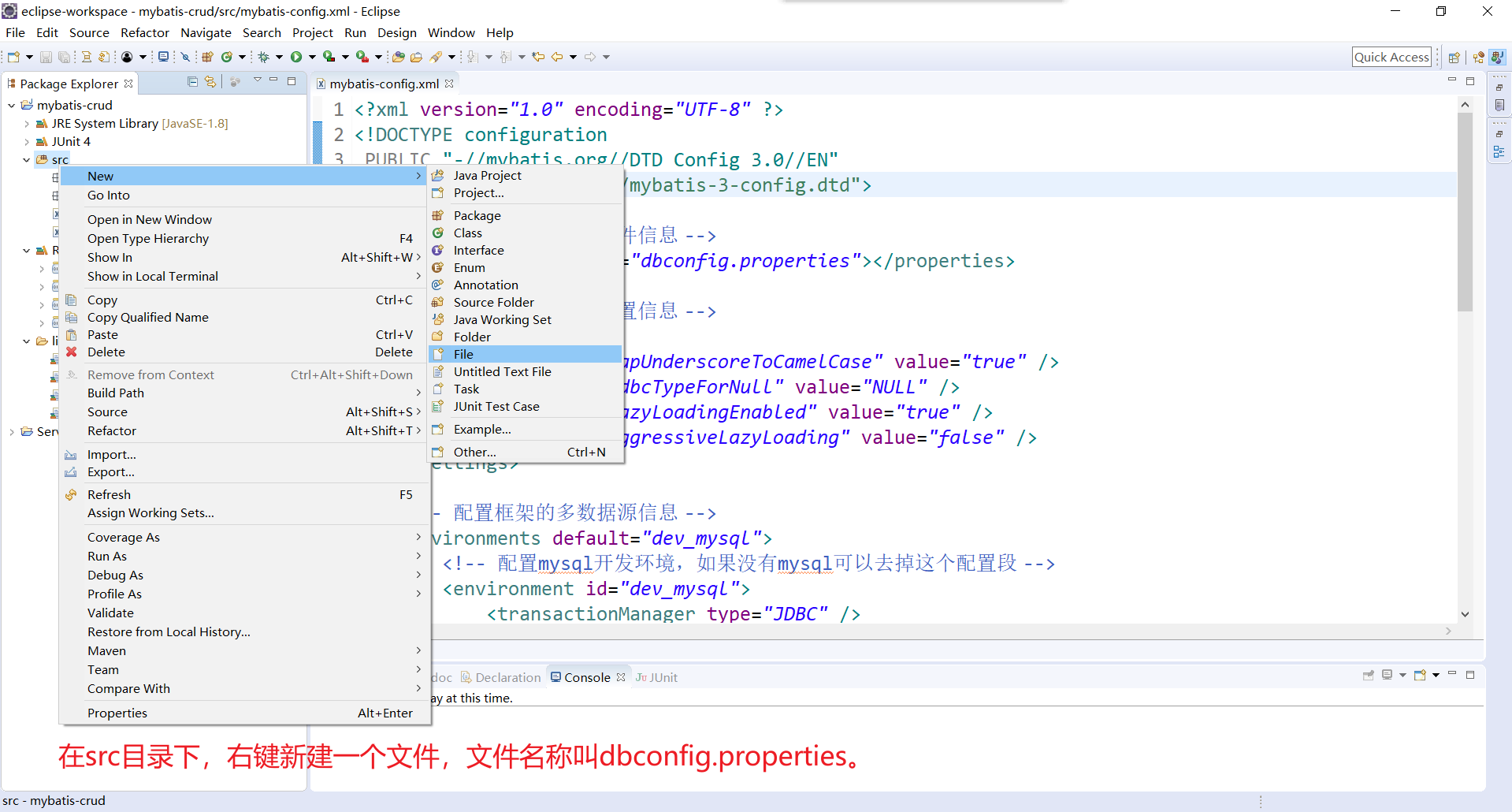
Task: Click the Search flashlight toolbar icon
Action: (435, 57)
